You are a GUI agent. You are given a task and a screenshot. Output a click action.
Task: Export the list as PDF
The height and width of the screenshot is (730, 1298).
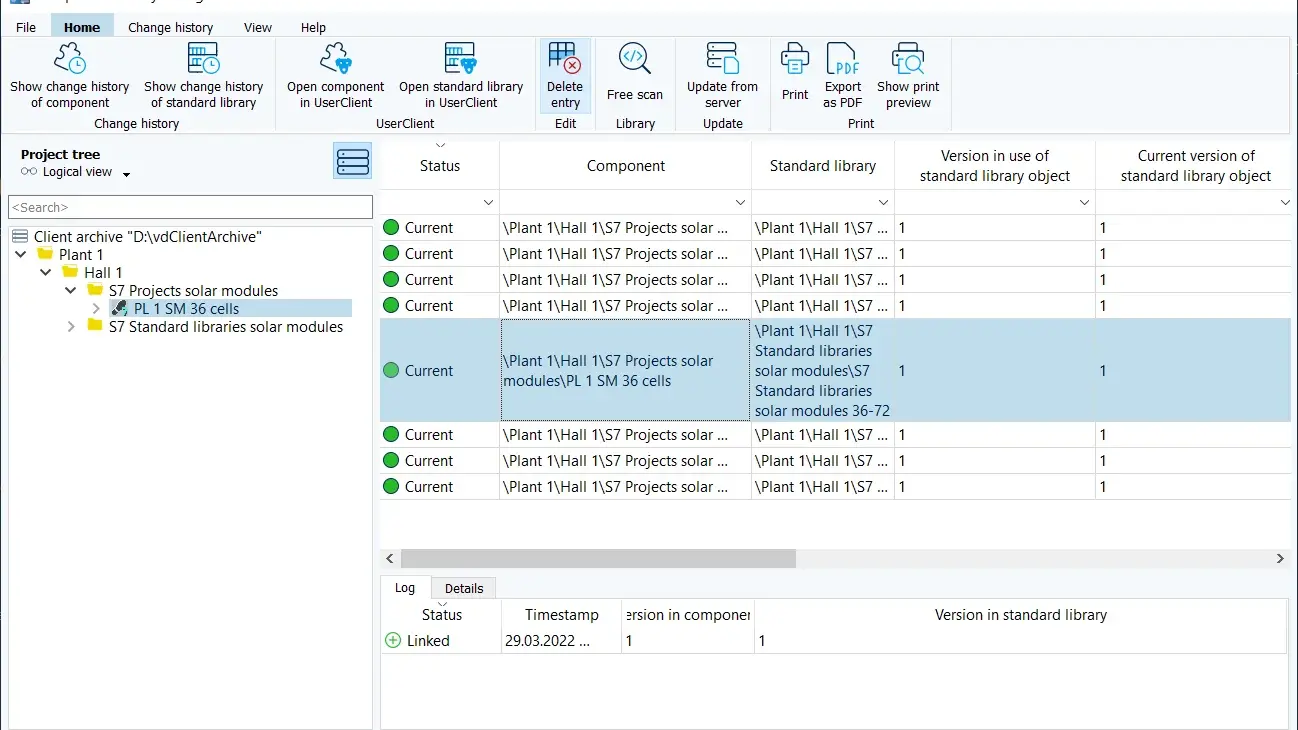point(843,76)
